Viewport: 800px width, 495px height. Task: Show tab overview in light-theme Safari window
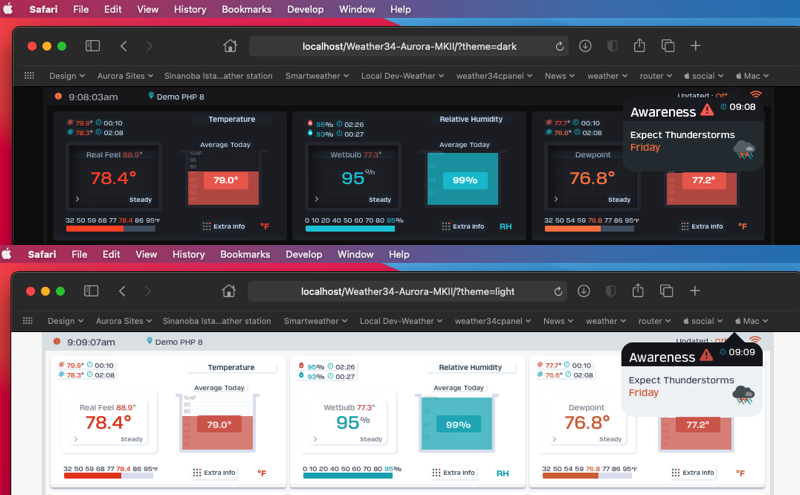click(666, 291)
